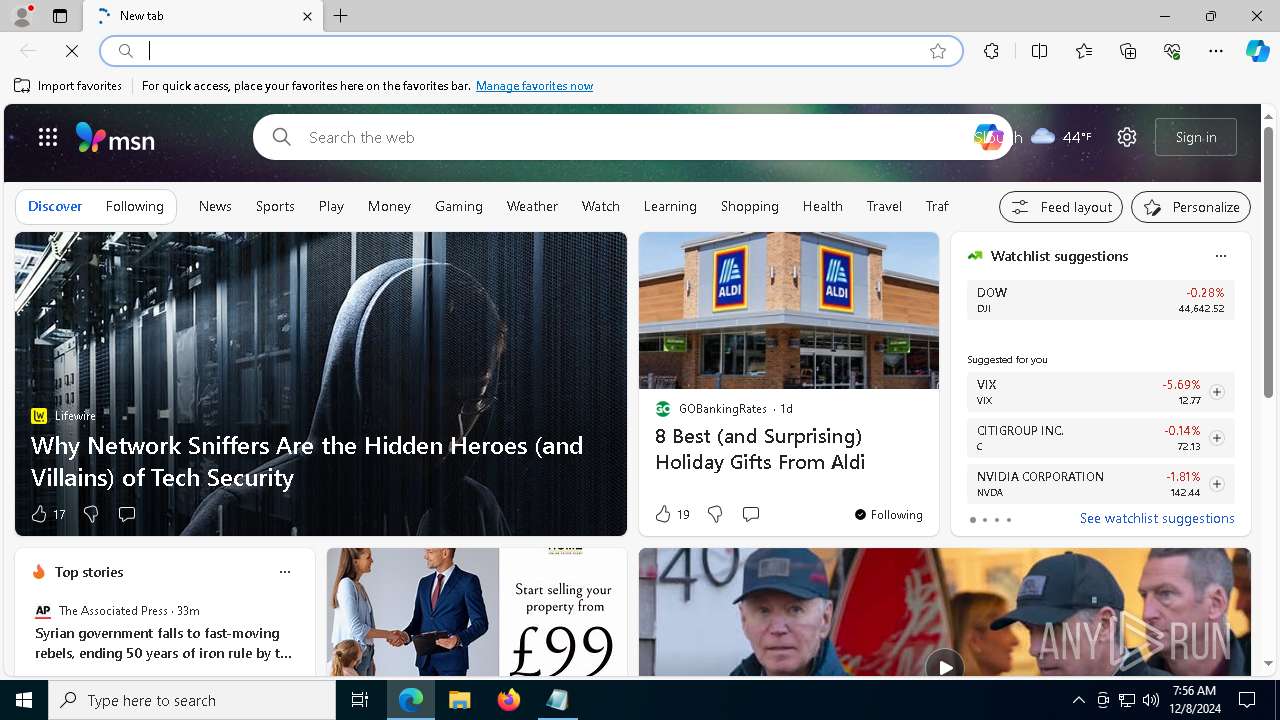
Task: Click Import favorites
Action: coord(68,86)
